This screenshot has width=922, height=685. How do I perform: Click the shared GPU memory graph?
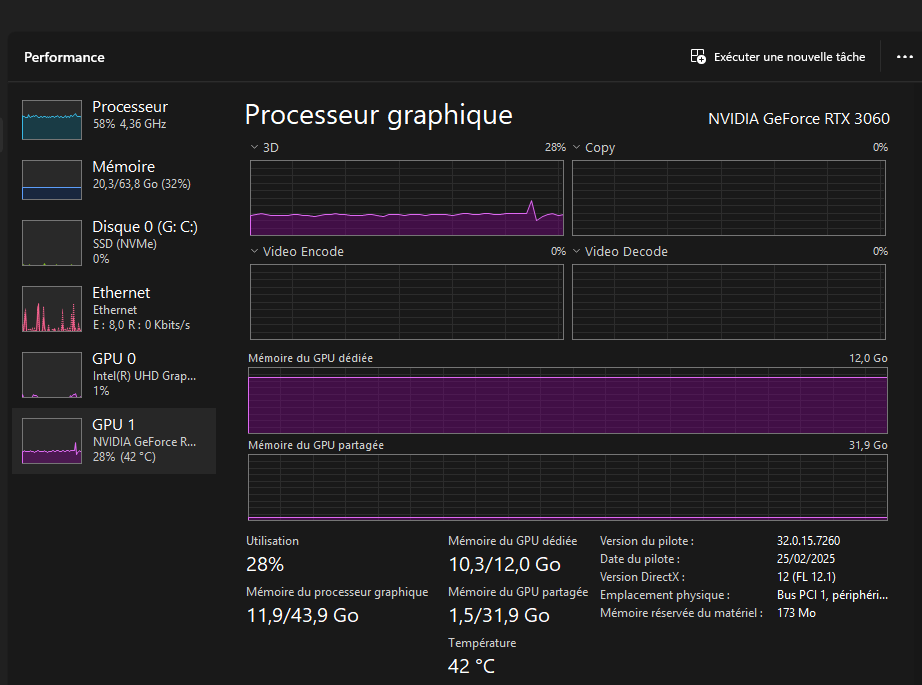(x=567, y=487)
